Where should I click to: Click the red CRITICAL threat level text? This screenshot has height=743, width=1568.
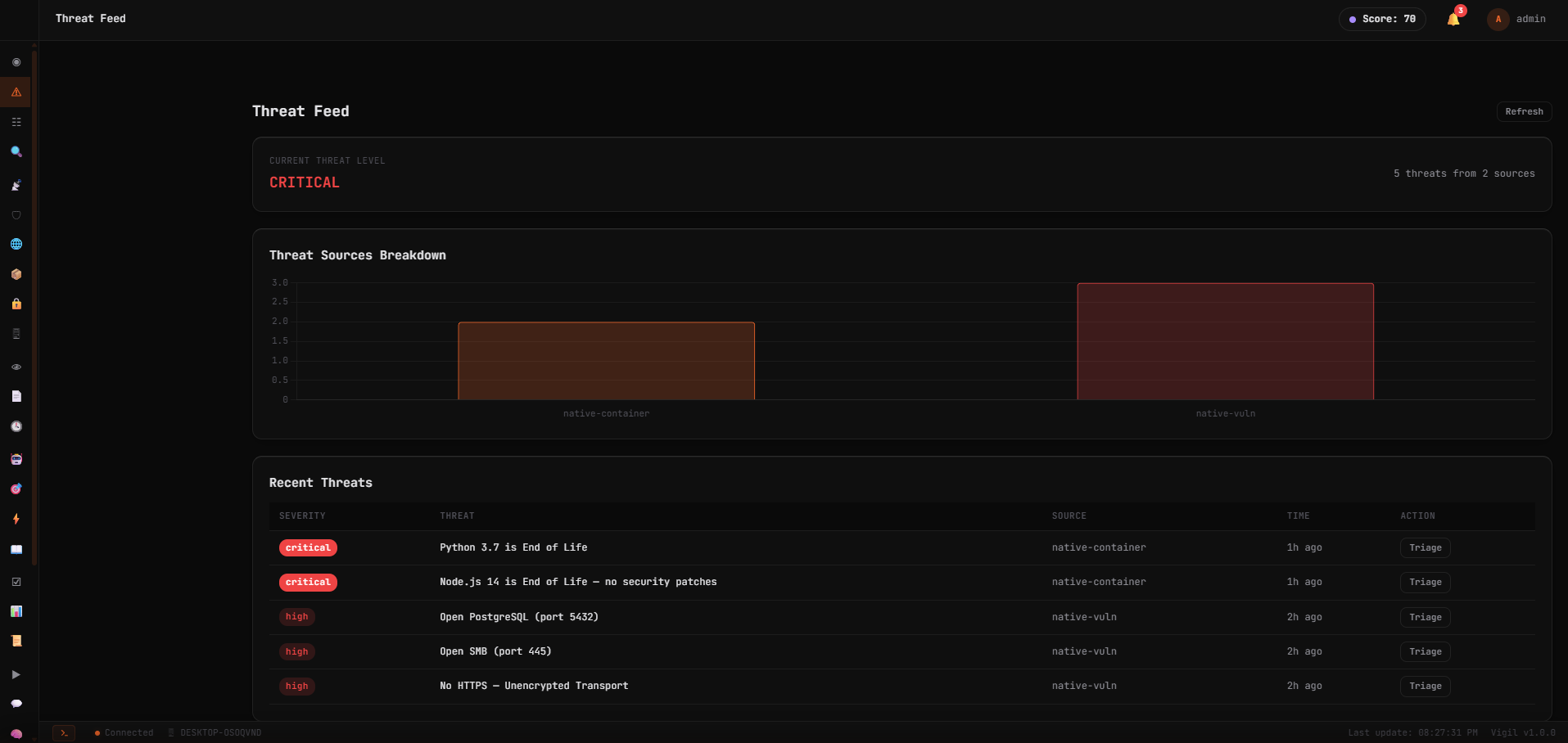pyautogui.click(x=304, y=182)
